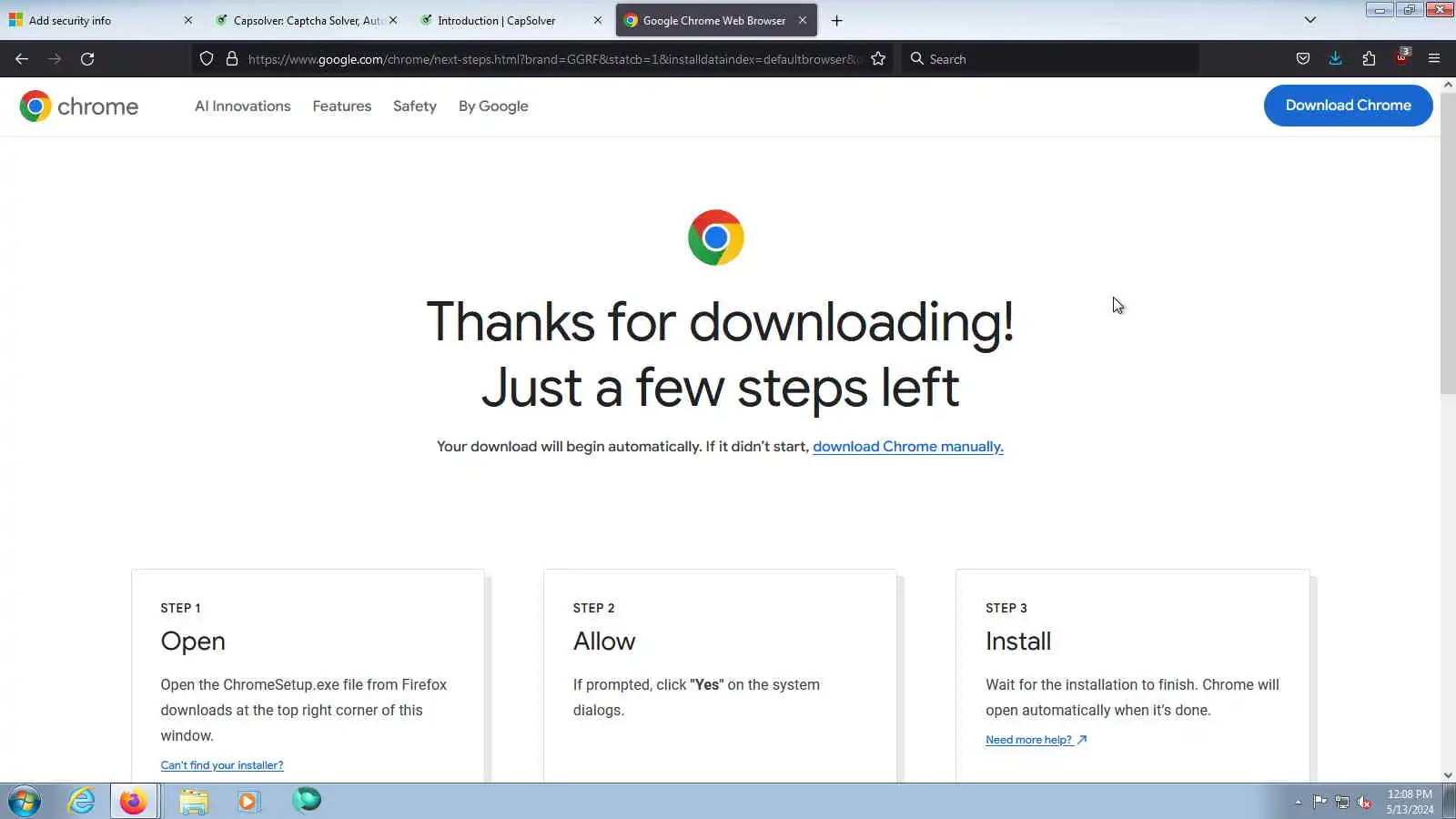Viewport: 1456px width, 819px height.
Task: Click the STEP 1 Open title
Action: click(x=193, y=642)
